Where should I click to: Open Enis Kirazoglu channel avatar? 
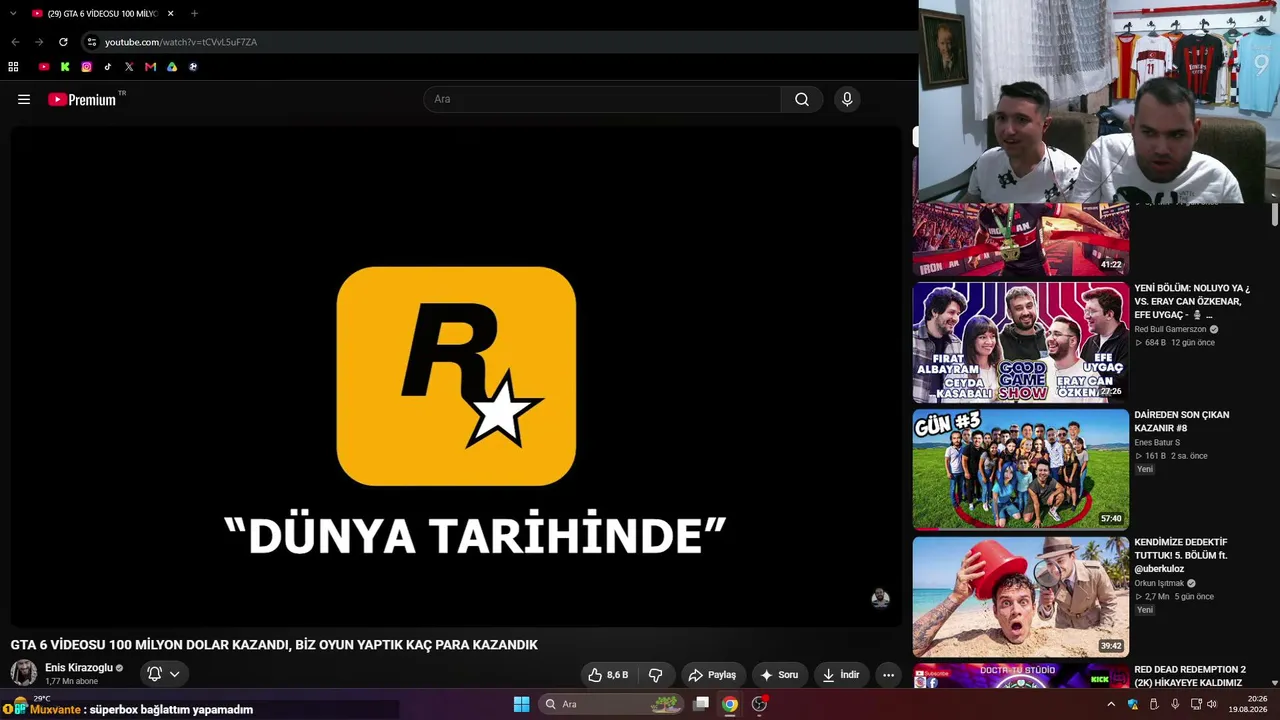tap(24, 673)
